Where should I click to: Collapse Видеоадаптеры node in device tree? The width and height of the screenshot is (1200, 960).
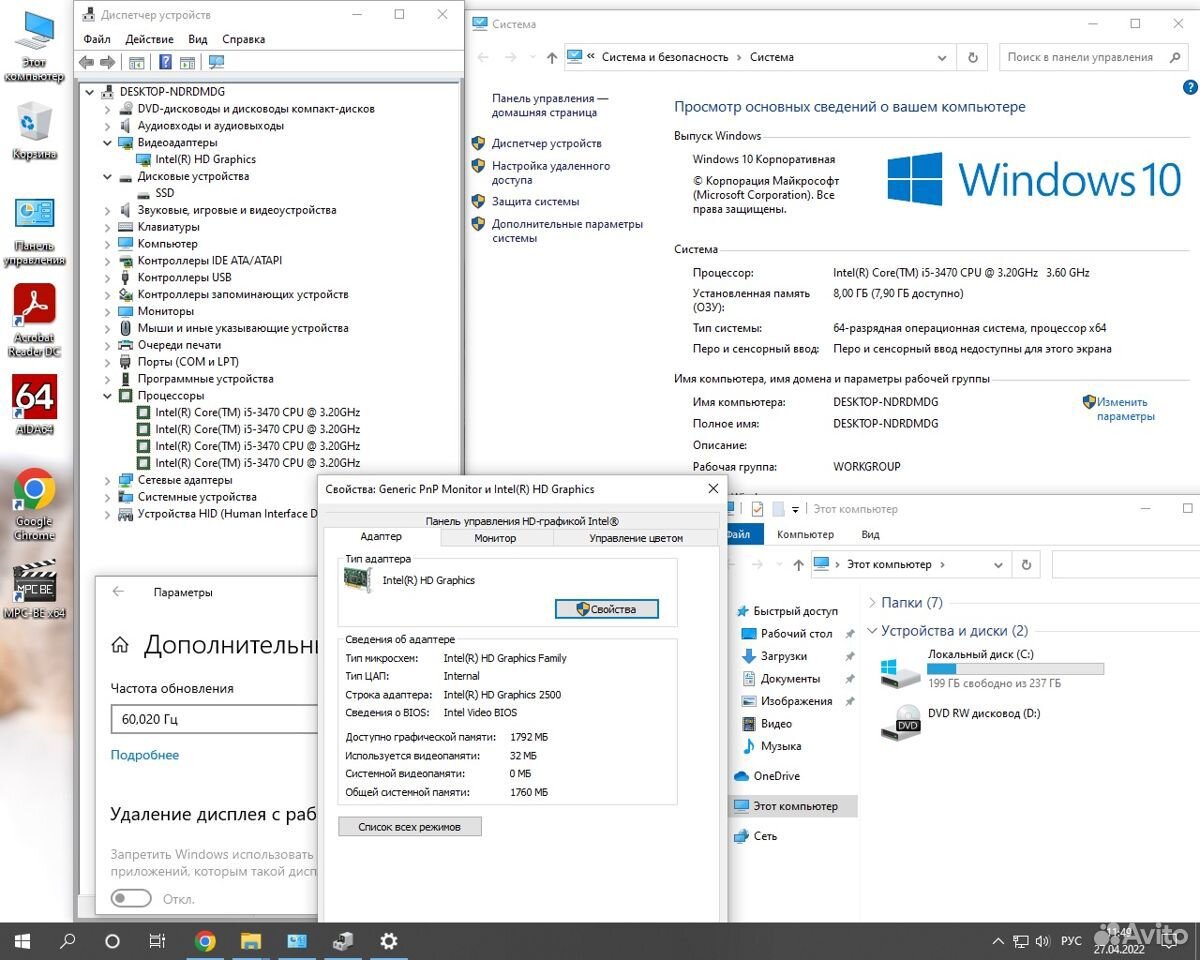[107, 143]
